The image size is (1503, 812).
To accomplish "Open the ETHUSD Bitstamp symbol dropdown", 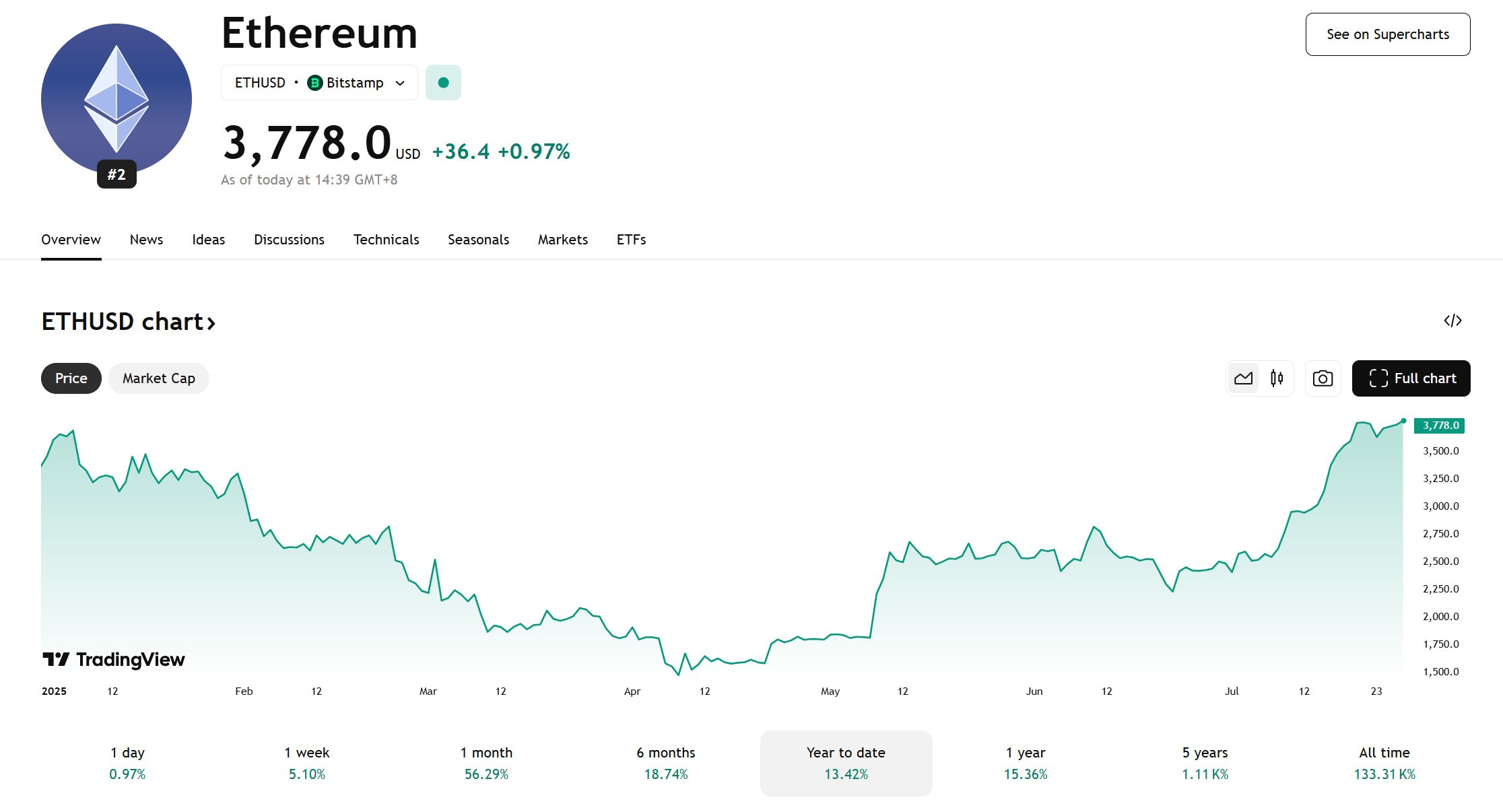I will 319,83.
